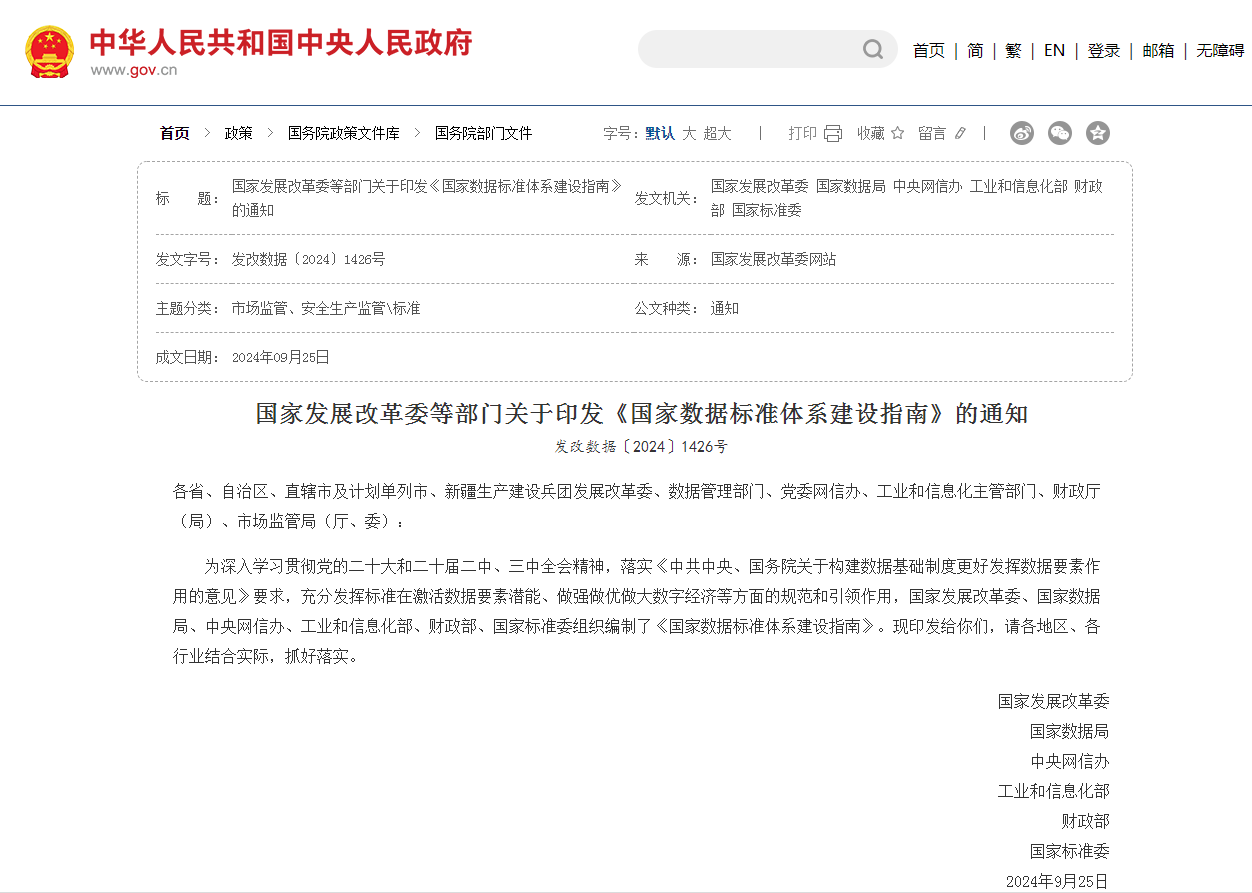Go to 政策 in the breadcrumb
Viewport: 1252px width, 893px height.
238,133
